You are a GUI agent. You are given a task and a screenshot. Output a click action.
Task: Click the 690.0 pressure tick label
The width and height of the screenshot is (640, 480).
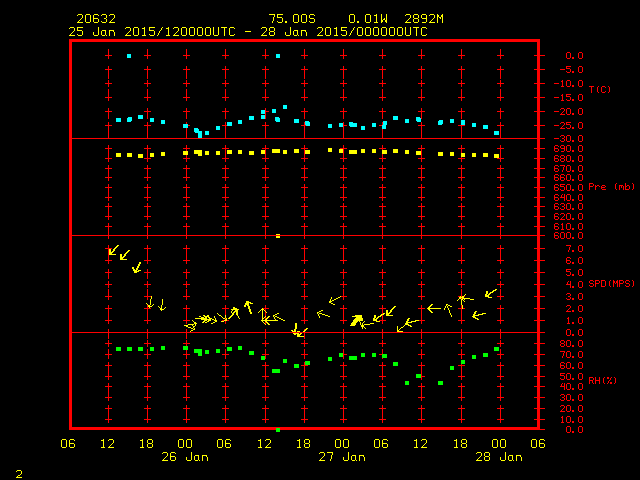(569, 149)
